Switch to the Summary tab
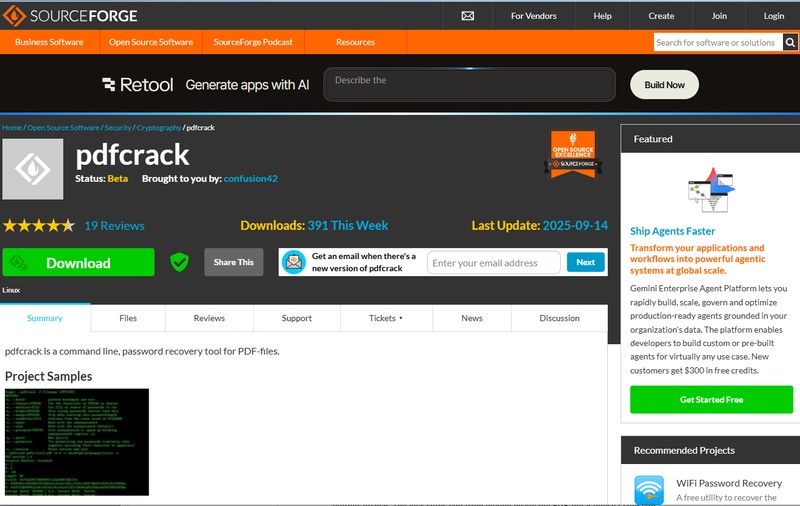This screenshot has width=800, height=506. coord(45,318)
